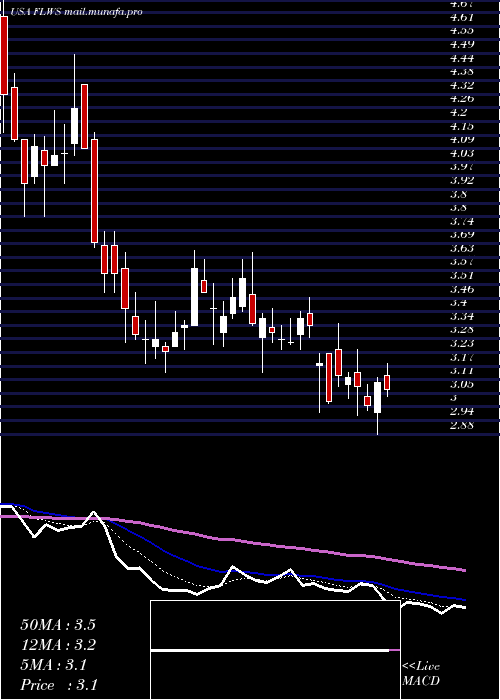500x700 pixels.
Task: Click the 3.74 price axis label
Action: [462, 221]
